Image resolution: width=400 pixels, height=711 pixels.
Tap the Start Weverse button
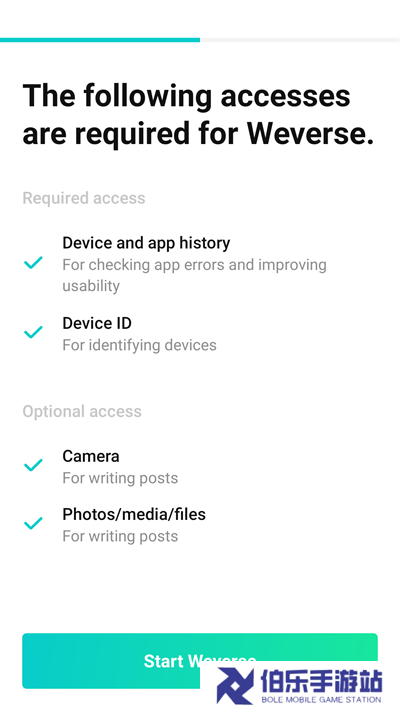tap(200, 661)
